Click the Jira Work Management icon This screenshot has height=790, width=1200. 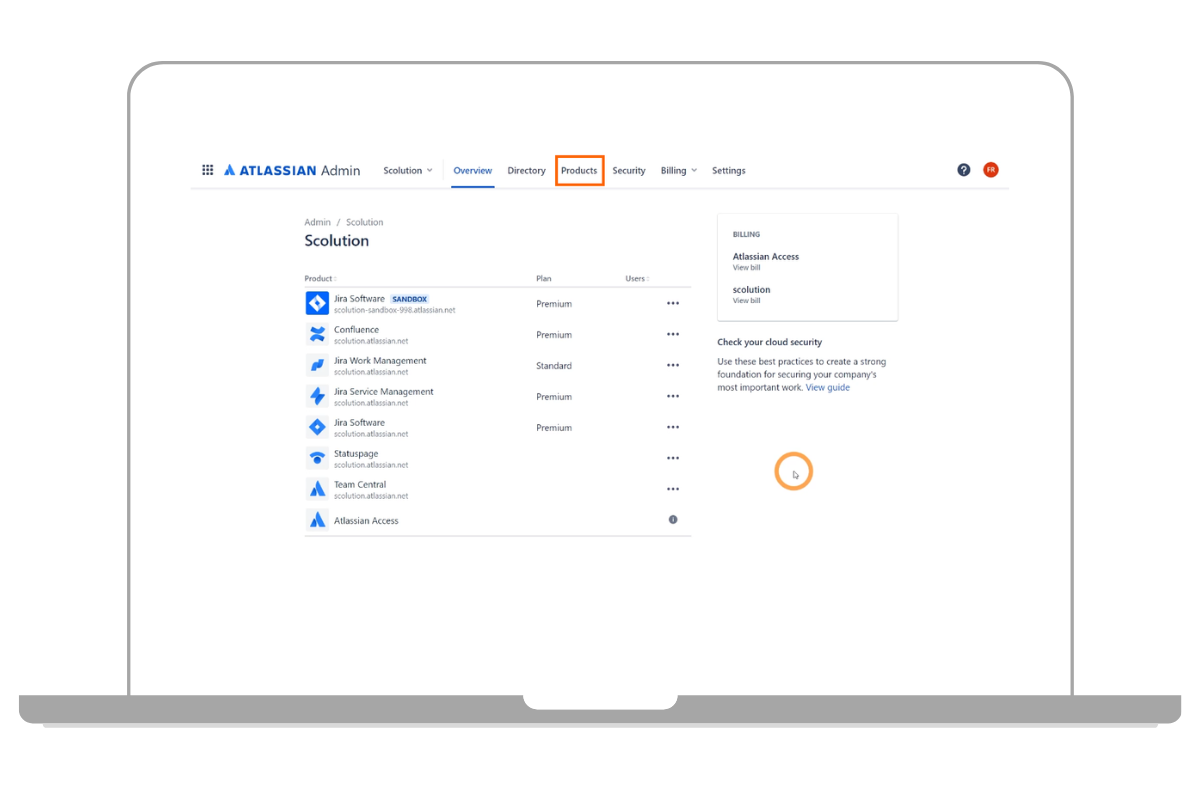point(317,365)
